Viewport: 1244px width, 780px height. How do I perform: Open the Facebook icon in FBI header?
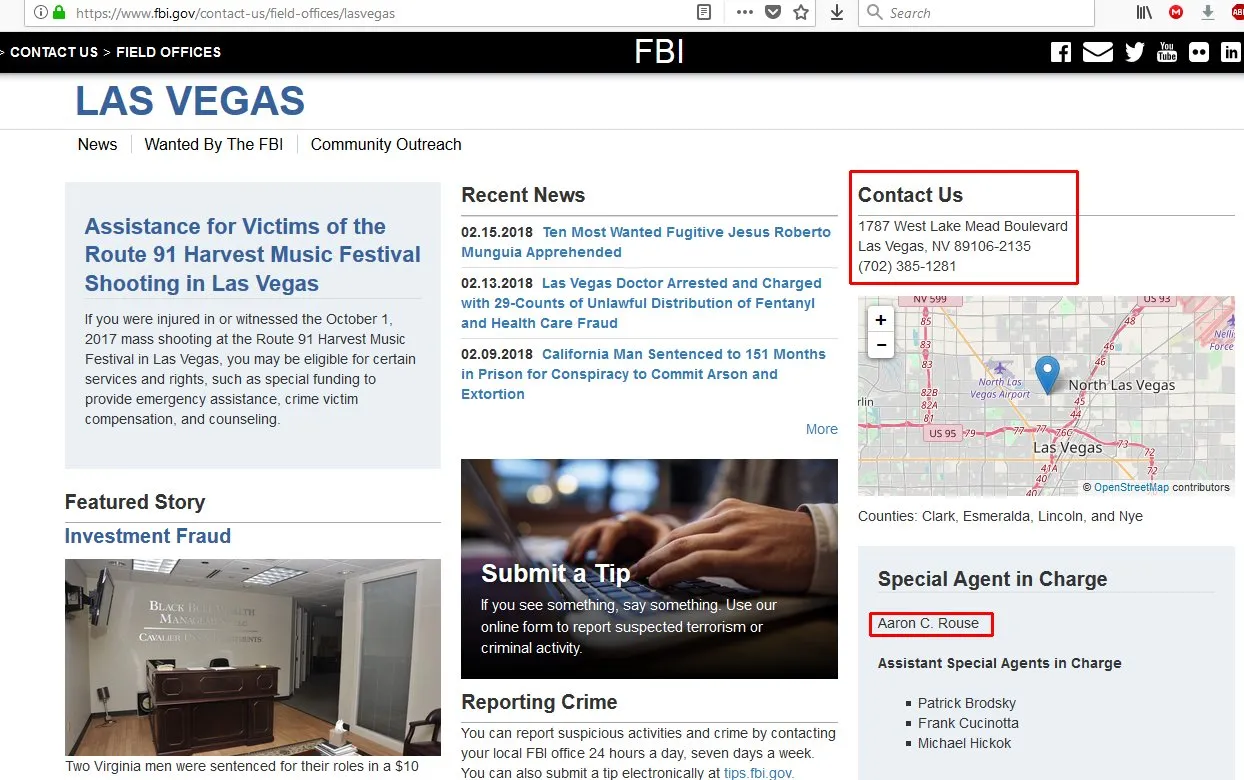point(1061,52)
